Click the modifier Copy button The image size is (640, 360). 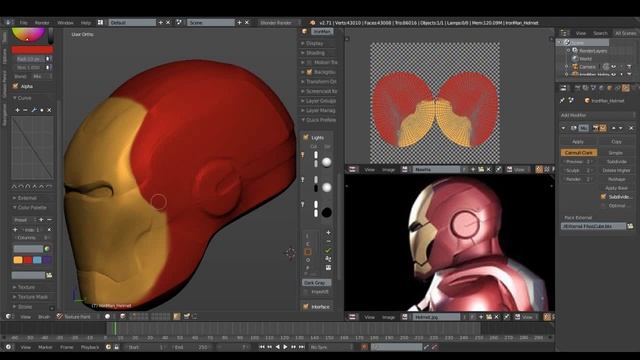click(x=616, y=142)
